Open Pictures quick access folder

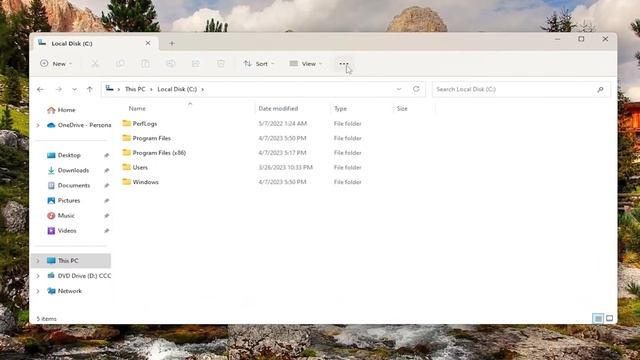pos(64,200)
